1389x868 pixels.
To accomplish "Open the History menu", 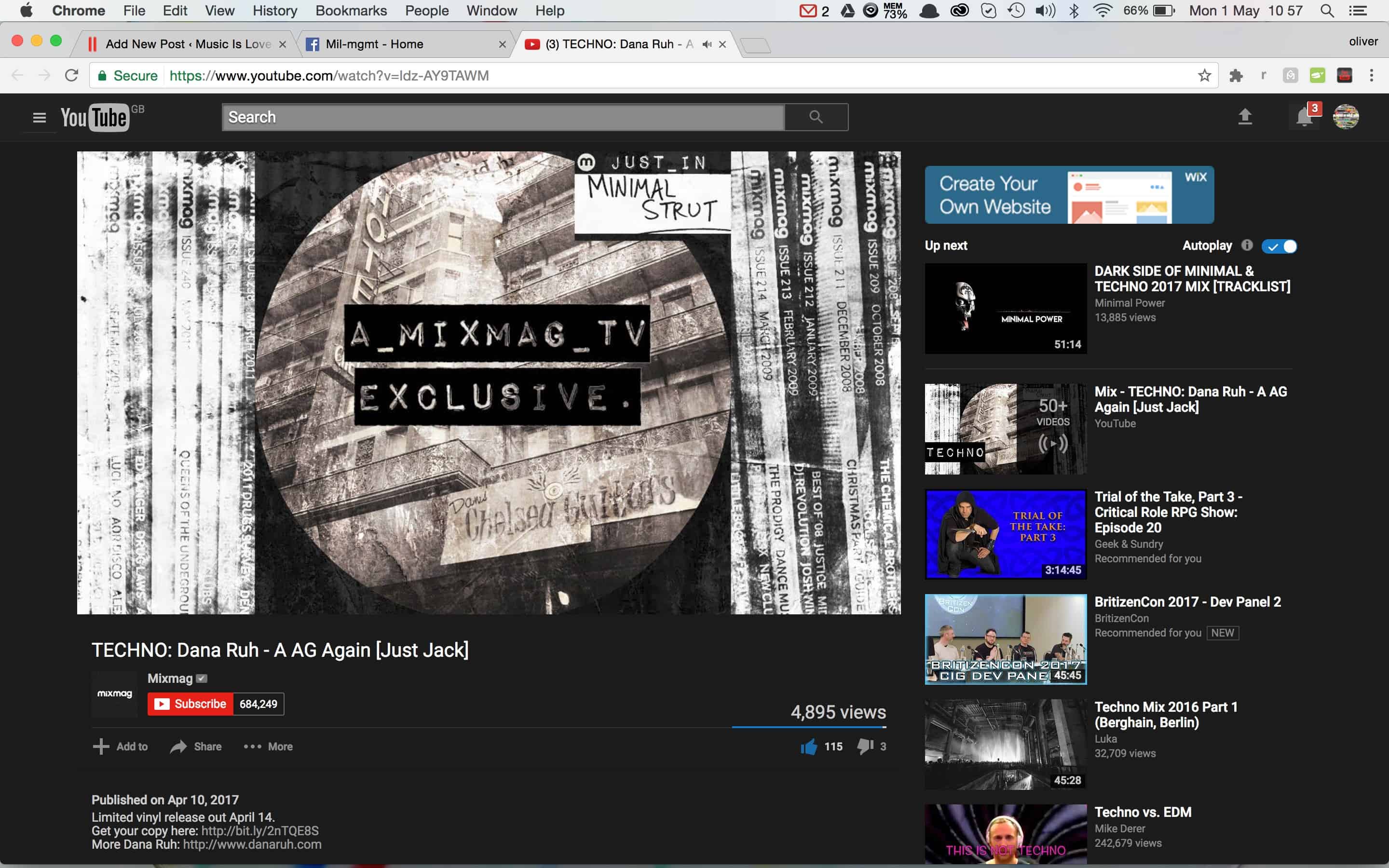I will 275,11.
